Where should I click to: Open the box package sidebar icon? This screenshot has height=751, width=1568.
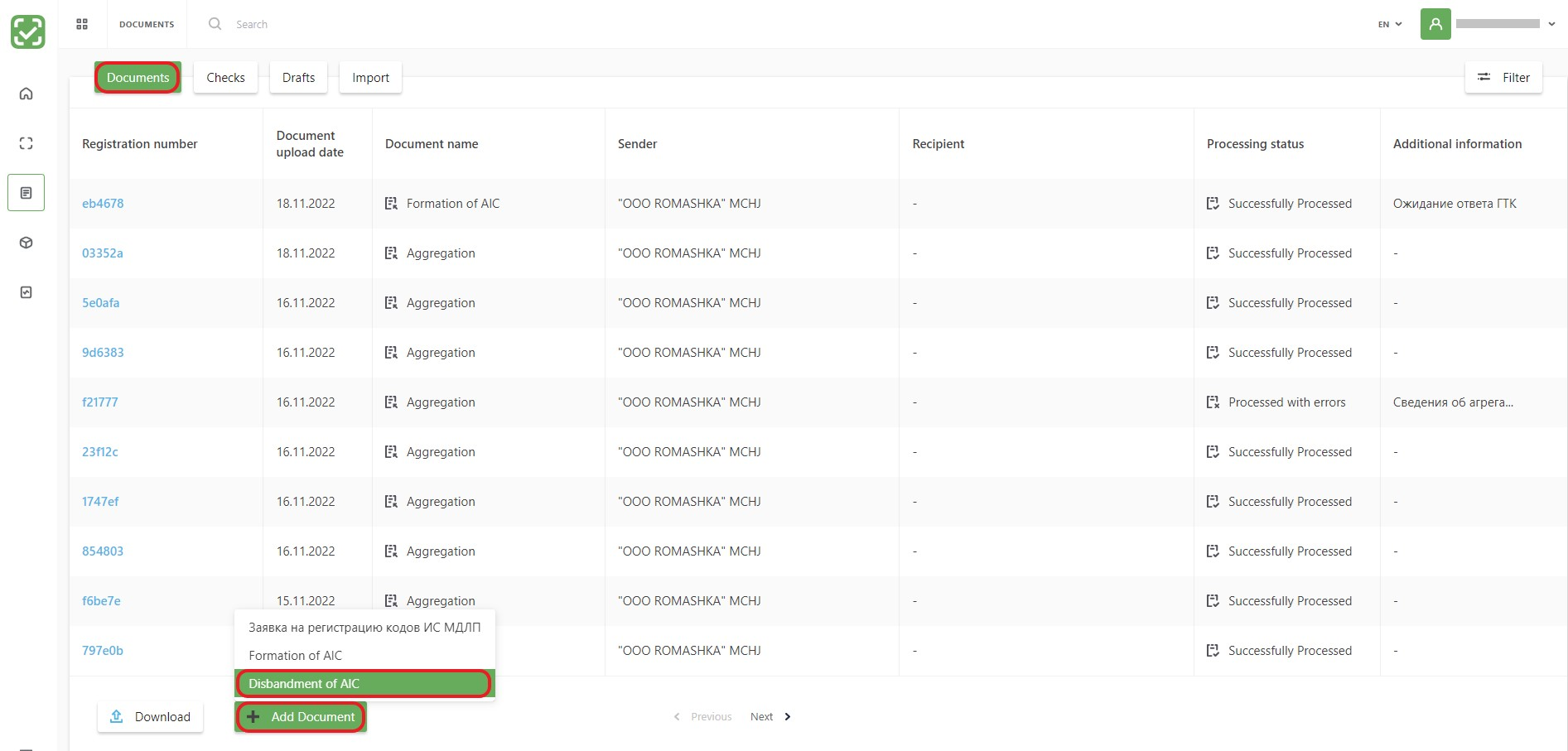click(27, 243)
